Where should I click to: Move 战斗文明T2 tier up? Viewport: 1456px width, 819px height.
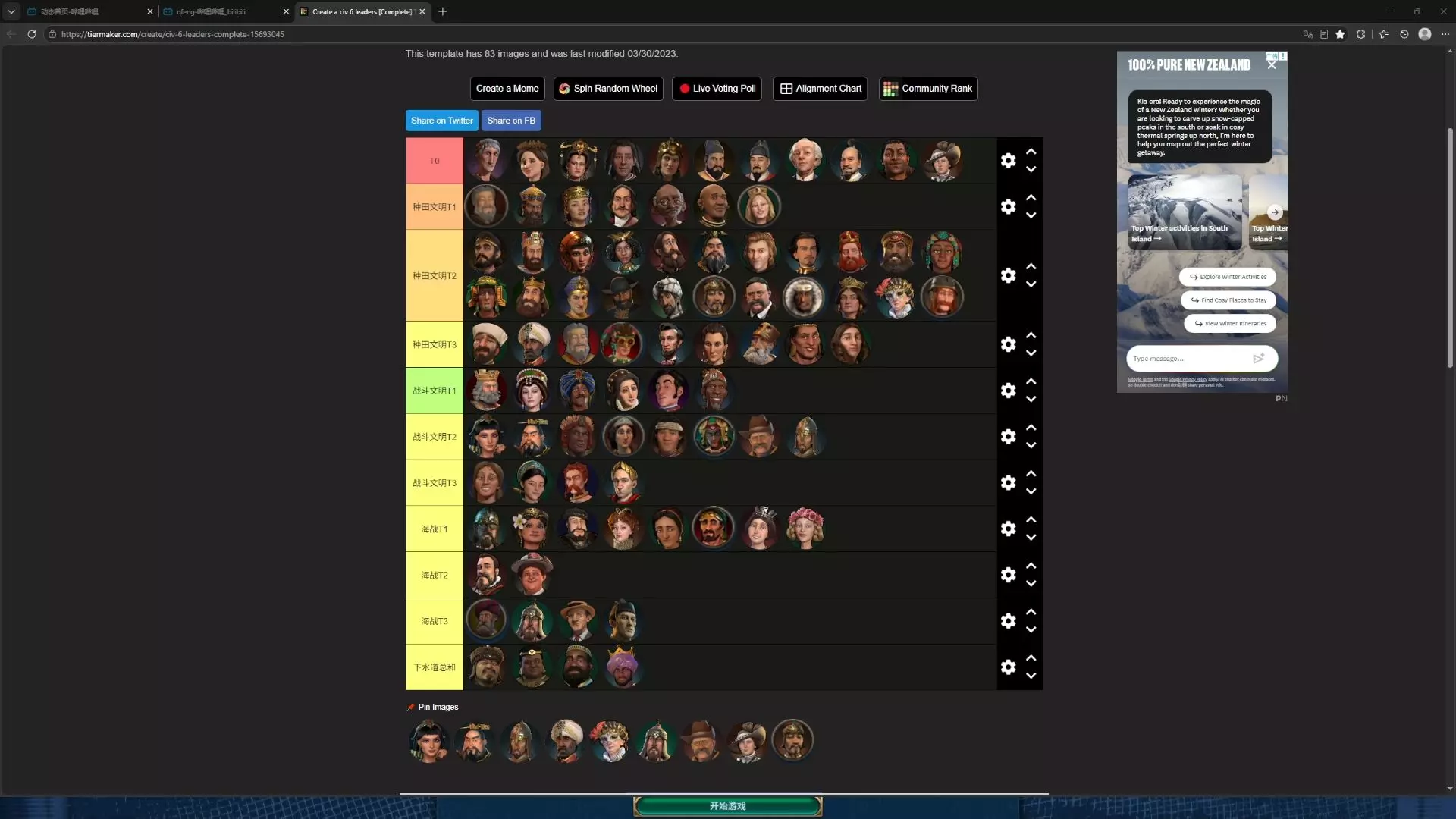[x=1031, y=428]
